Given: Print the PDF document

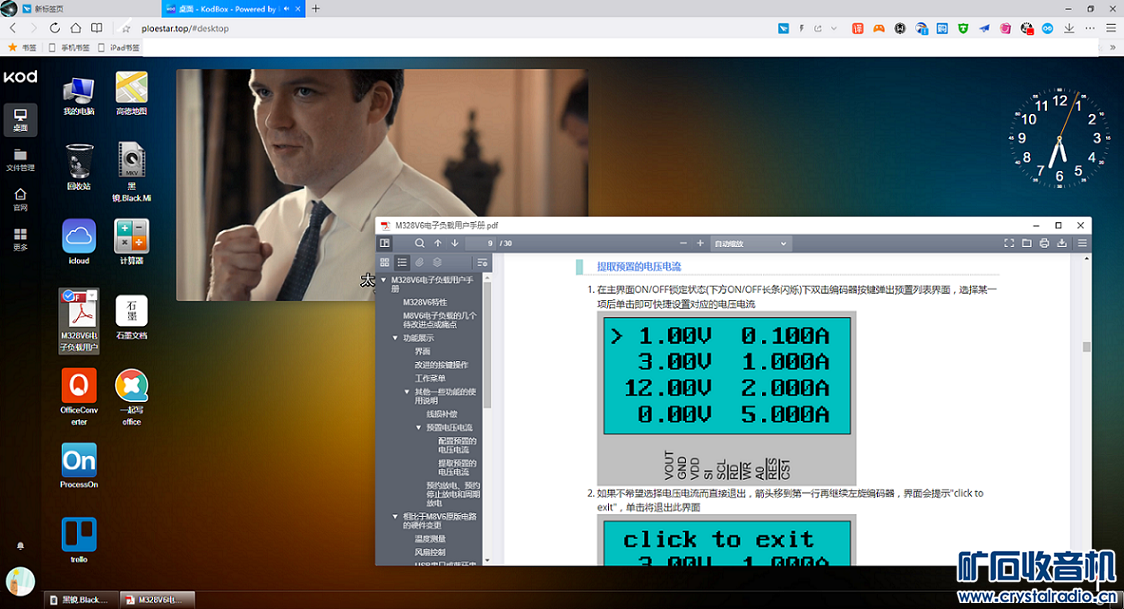Looking at the screenshot, I should tap(1044, 244).
